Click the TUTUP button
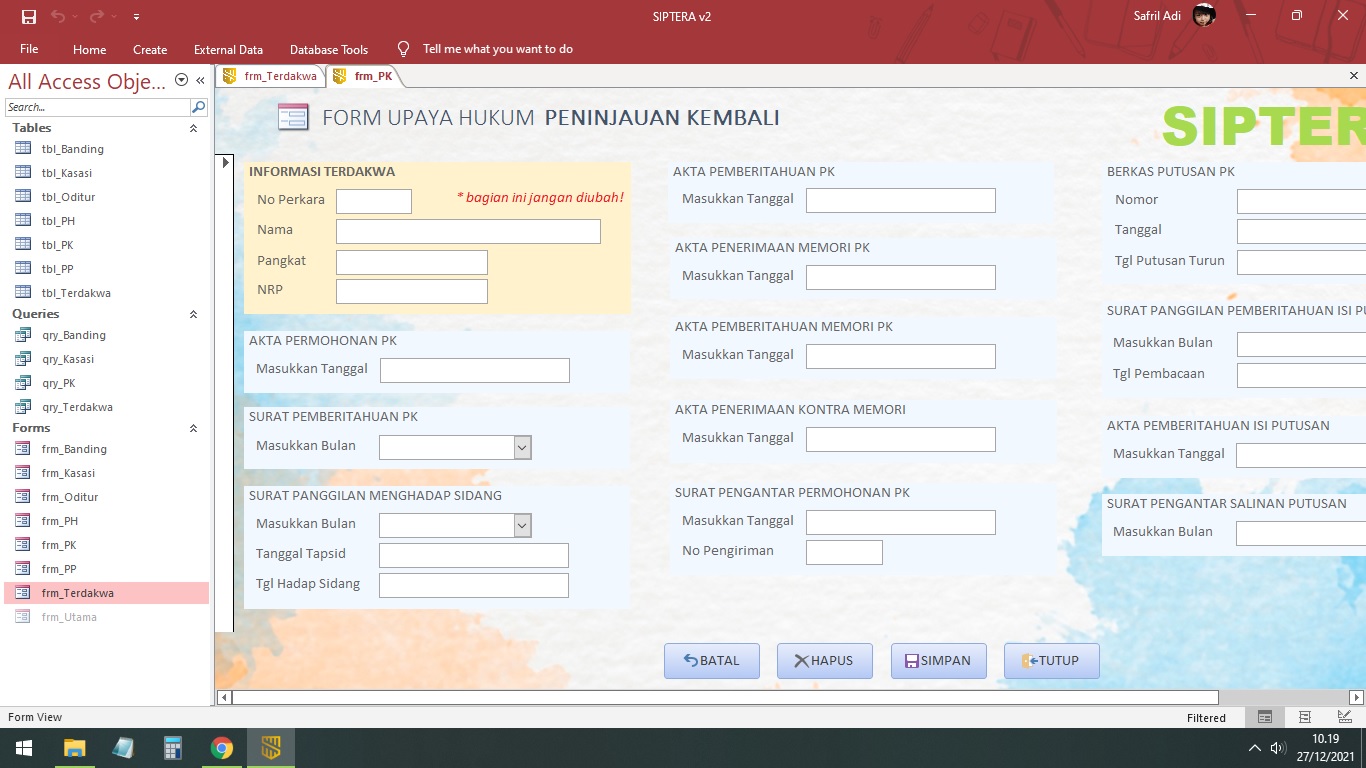Screen dimensions: 1366x768 point(1052,661)
